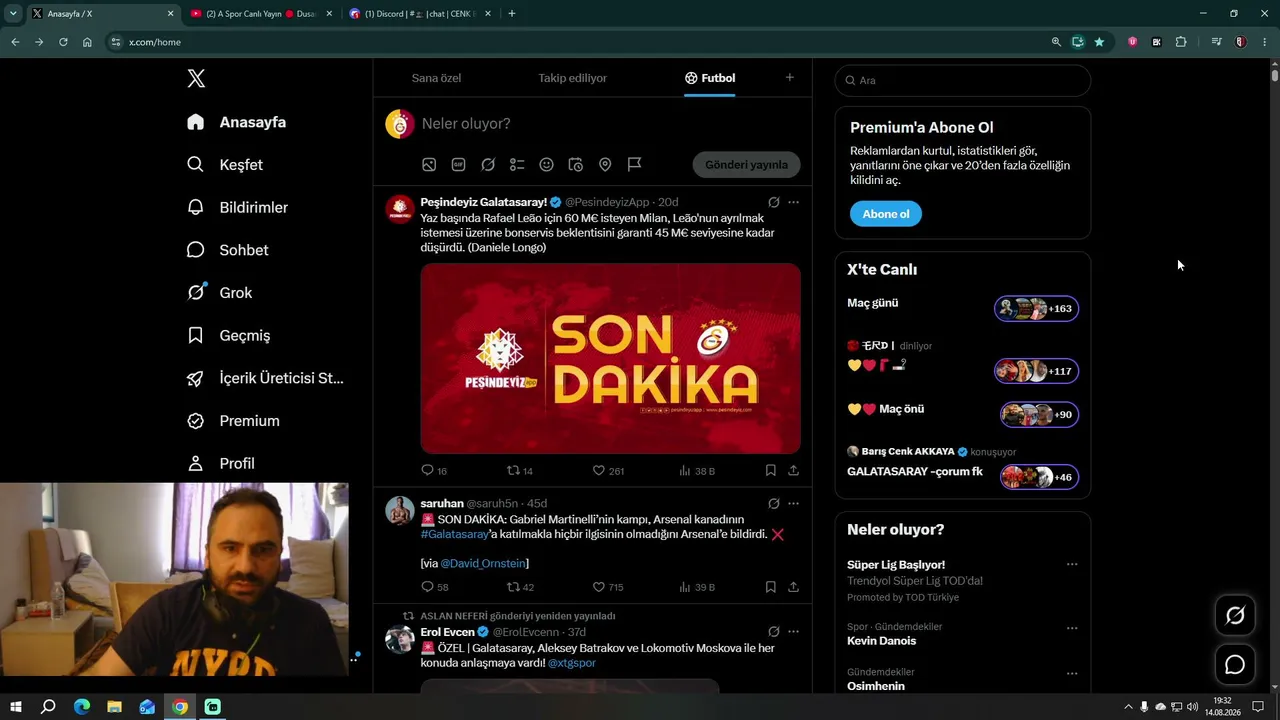
Task: Open the floating Grok button at right
Action: click(1235, 616)
